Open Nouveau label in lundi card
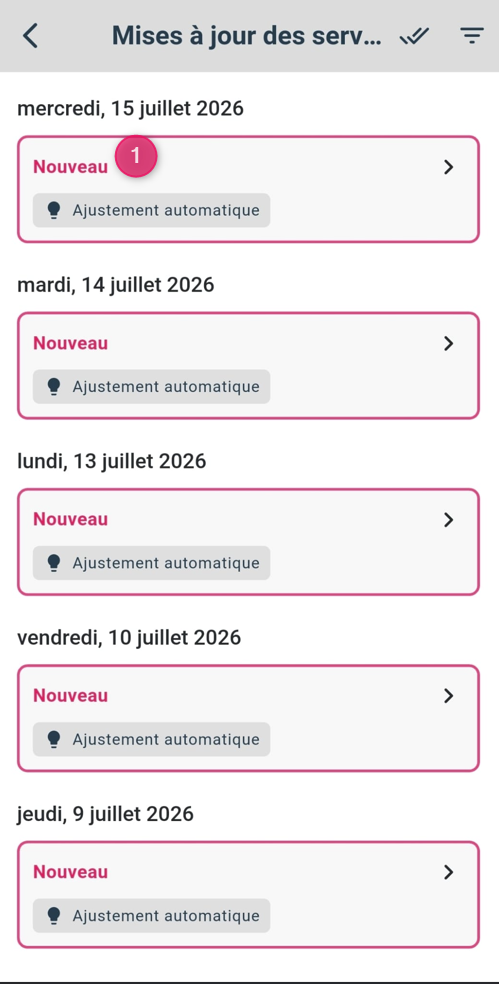This screenshot has width=499, height=984. pos(70,520)
